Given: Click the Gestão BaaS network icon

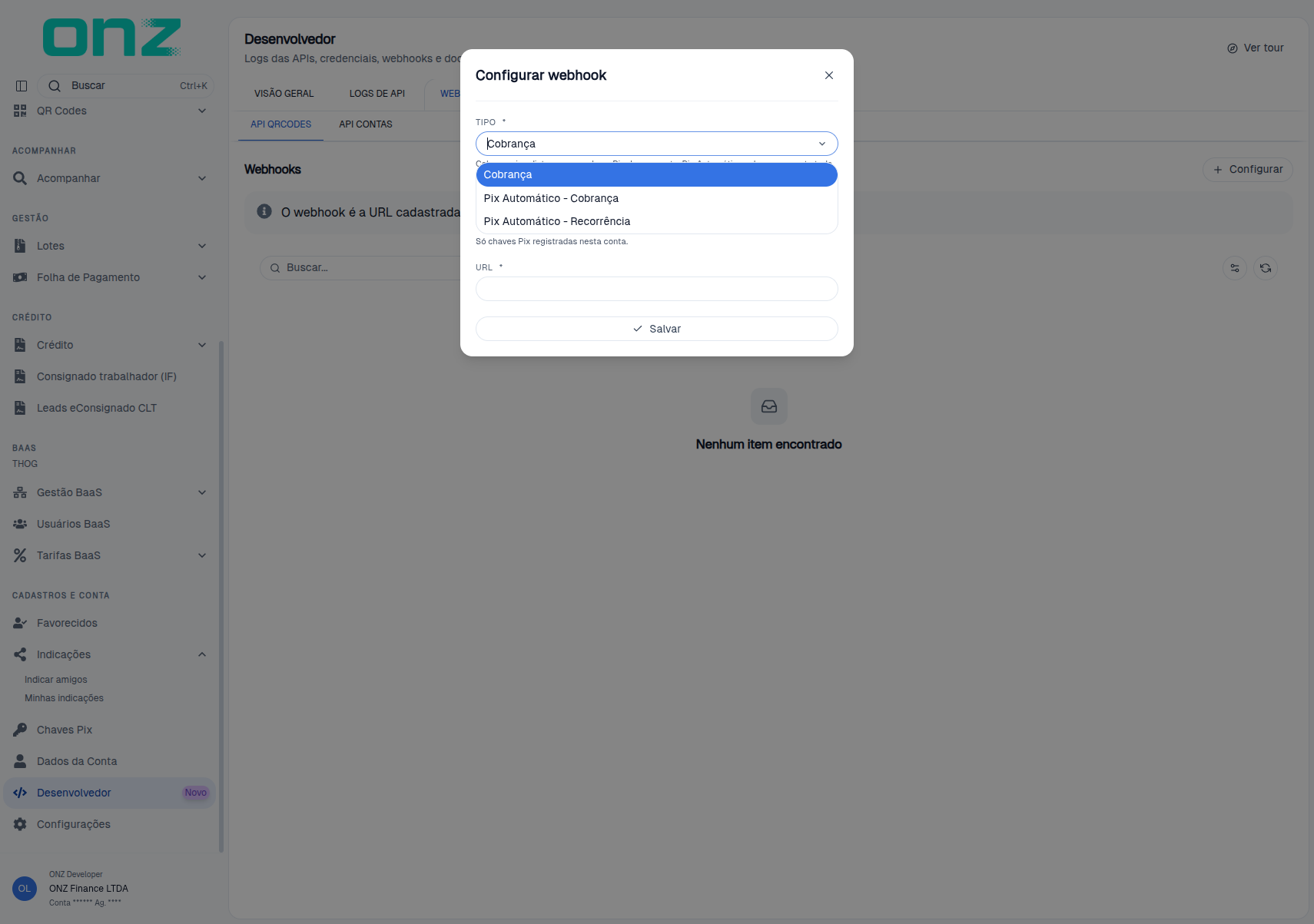Looking at the screenshot, I should pos(20,492).
